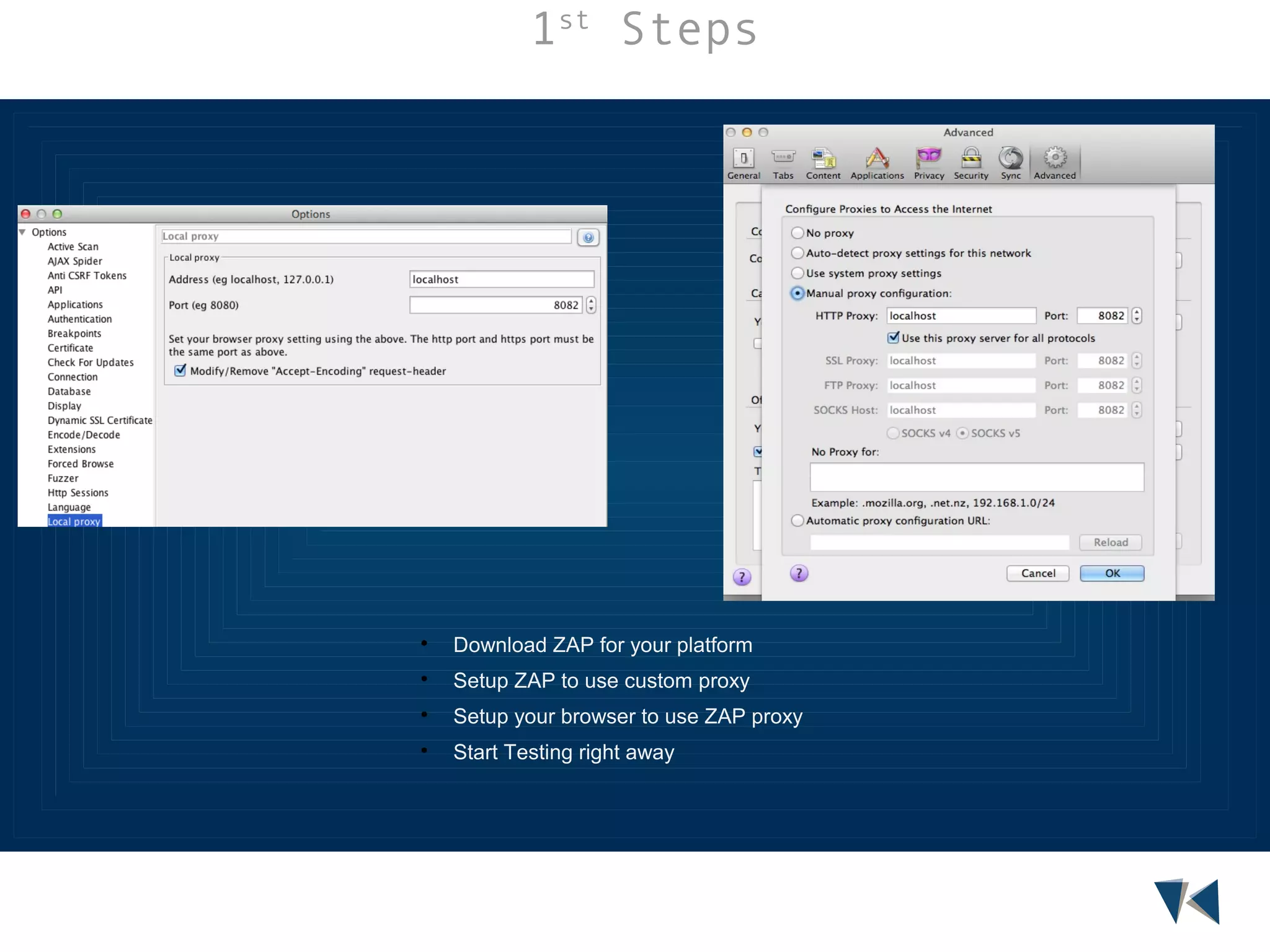
Task: Select Certificate in options tree
Action: [x=70, y=348]
